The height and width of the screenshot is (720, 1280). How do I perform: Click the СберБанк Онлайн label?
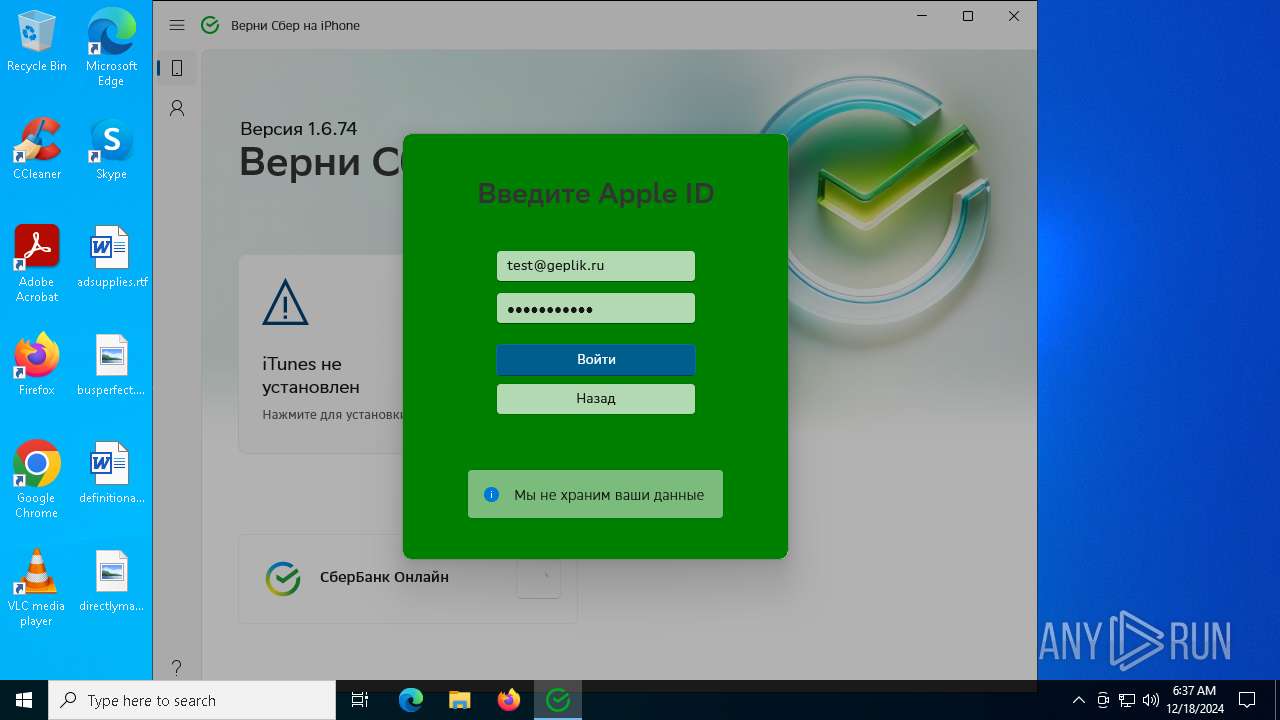point(384,577)
